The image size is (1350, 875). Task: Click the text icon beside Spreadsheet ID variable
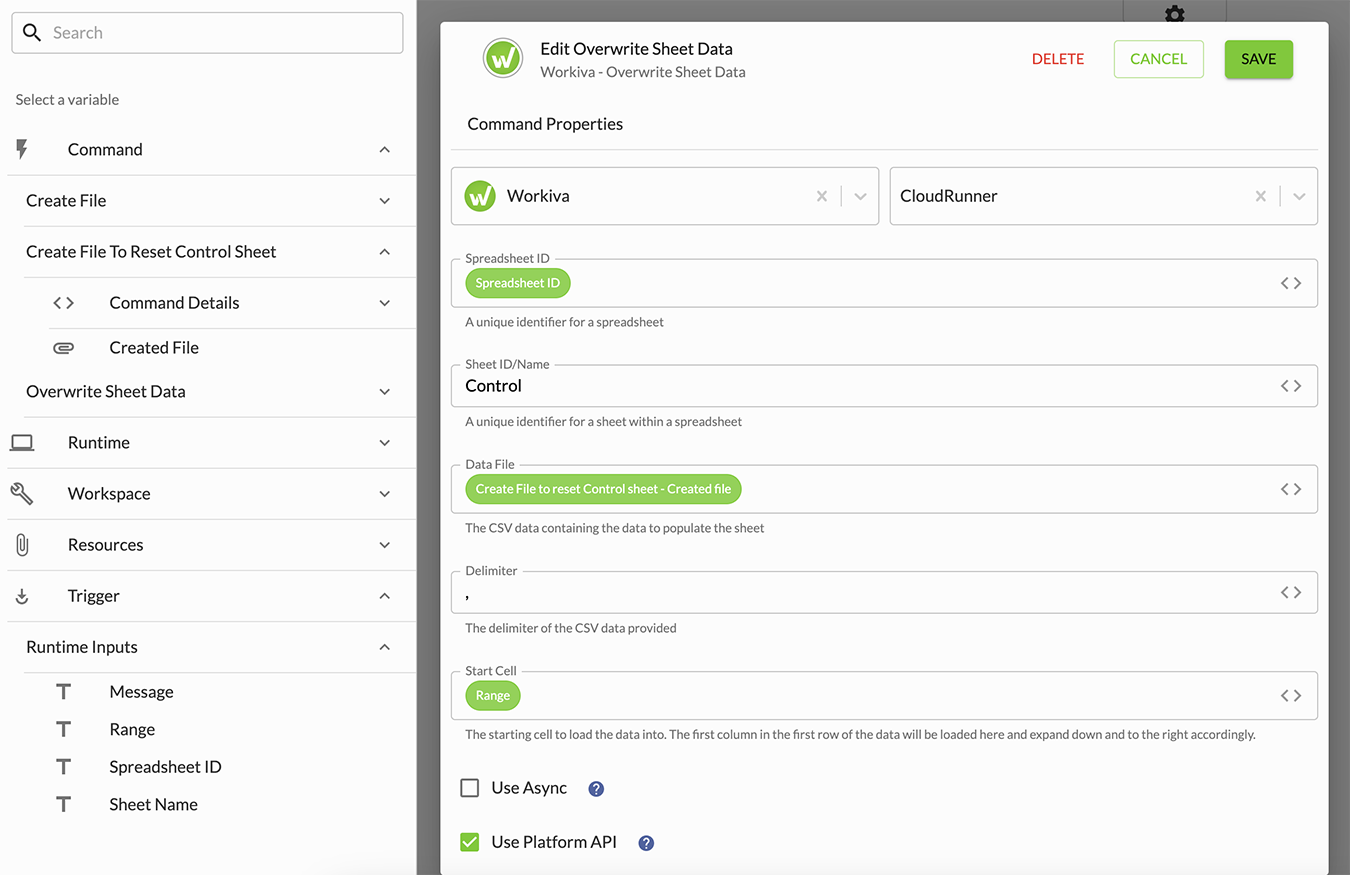63,767
